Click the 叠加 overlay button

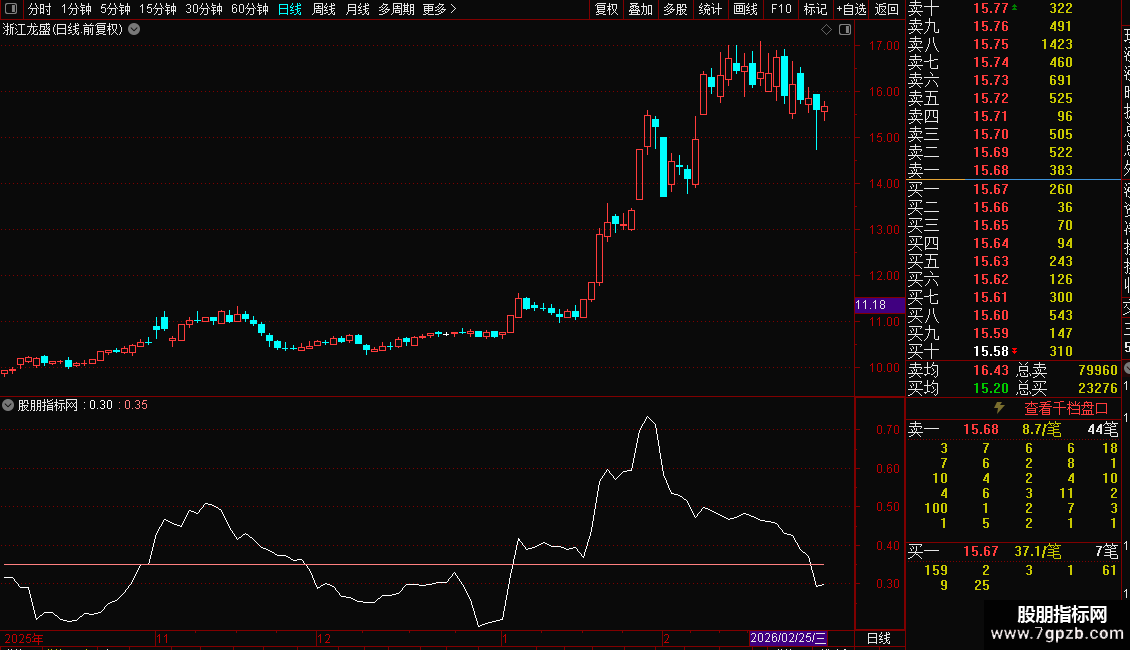(641, 9)
